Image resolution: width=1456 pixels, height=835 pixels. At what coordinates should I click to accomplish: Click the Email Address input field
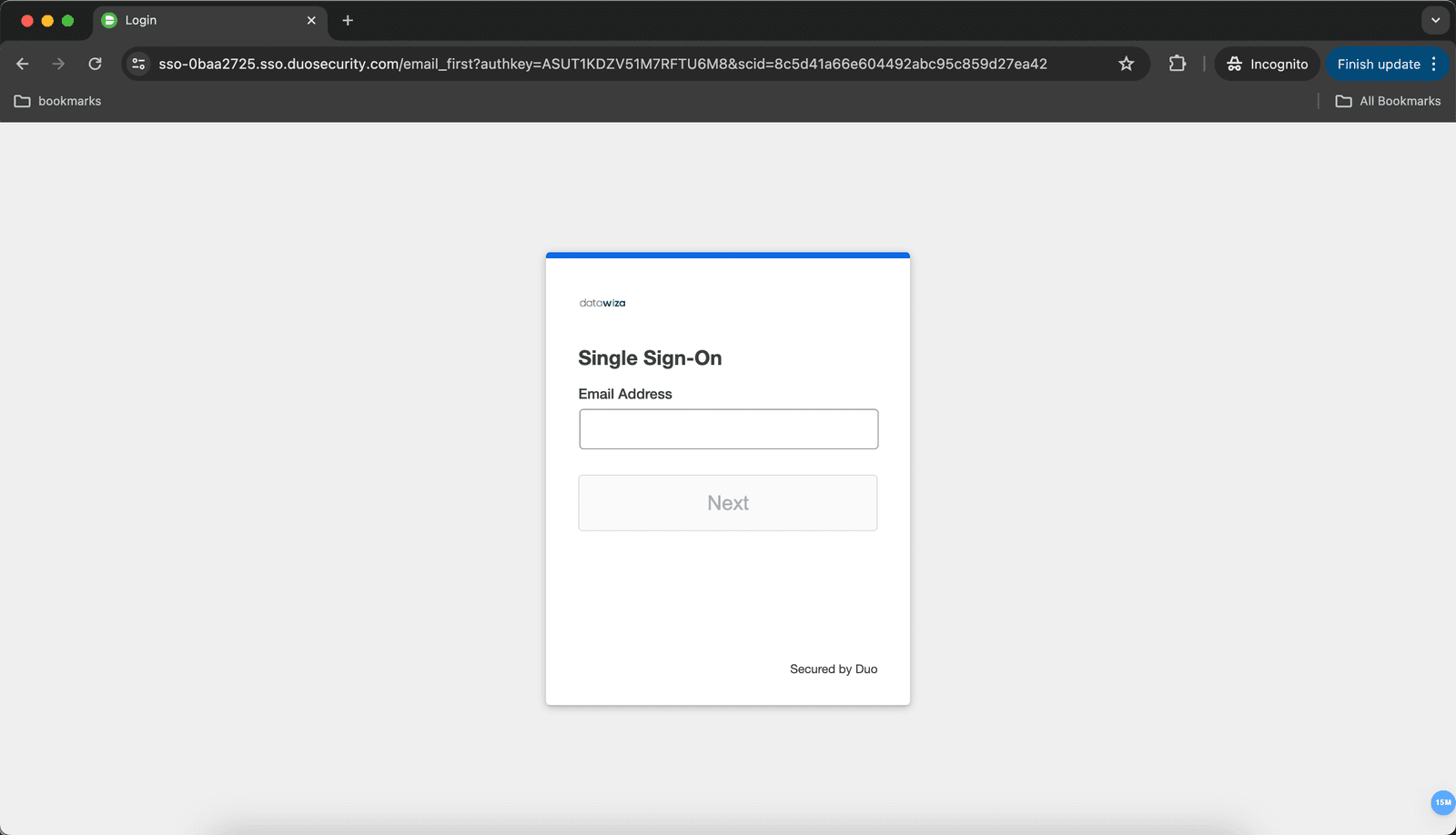click(728, 428)
